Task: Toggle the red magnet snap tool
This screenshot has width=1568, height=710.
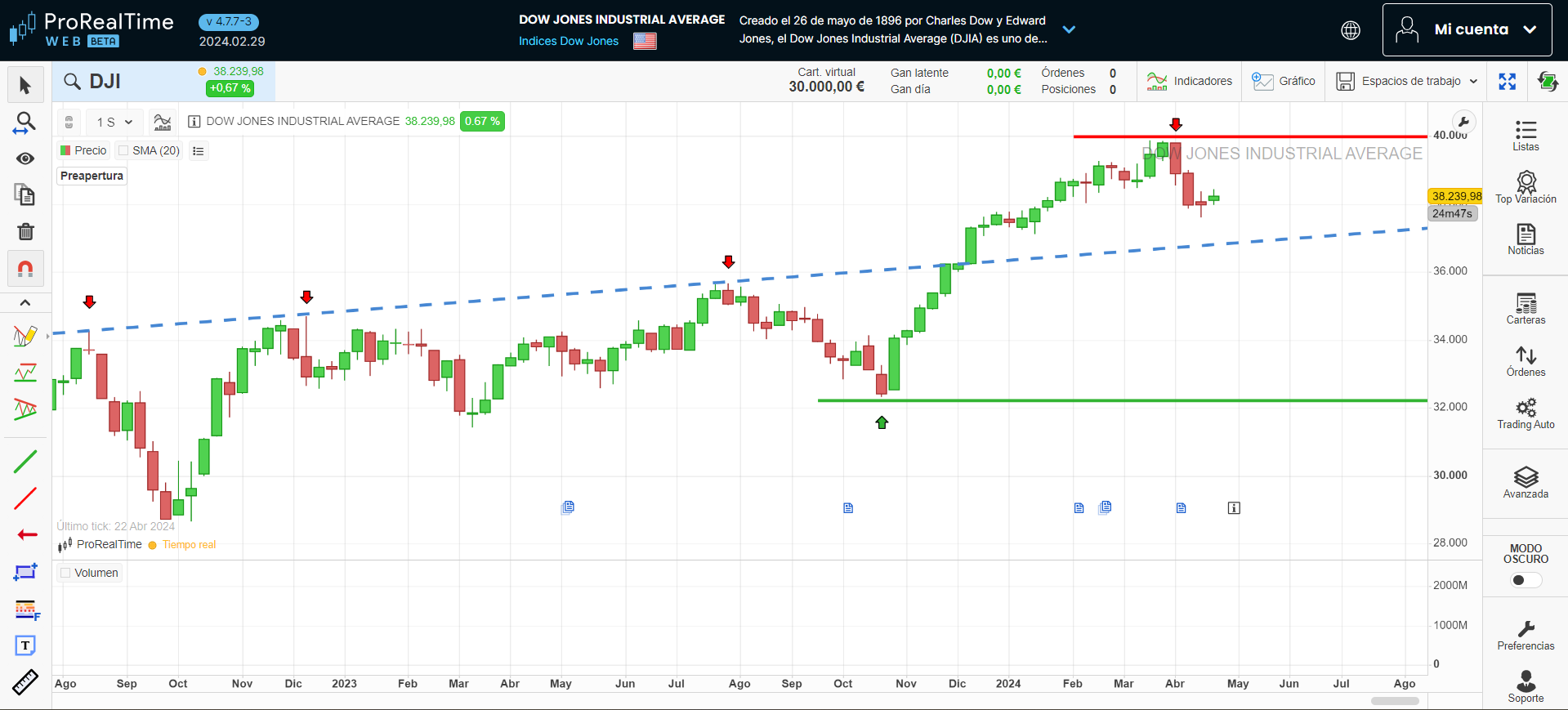Action: [25, 269]
